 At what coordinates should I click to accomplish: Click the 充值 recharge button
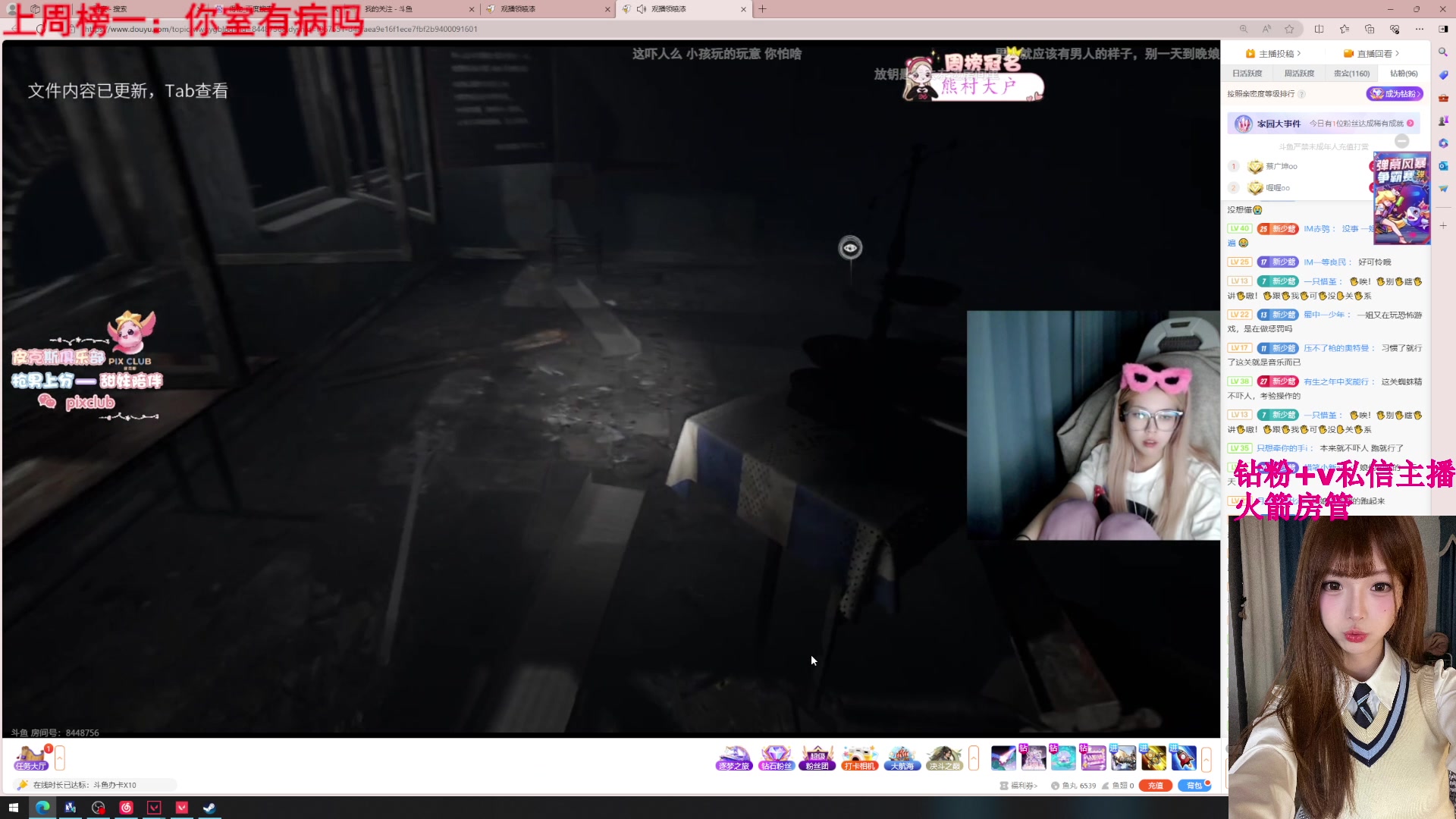pyautogui.click(x=1156, y=786)
